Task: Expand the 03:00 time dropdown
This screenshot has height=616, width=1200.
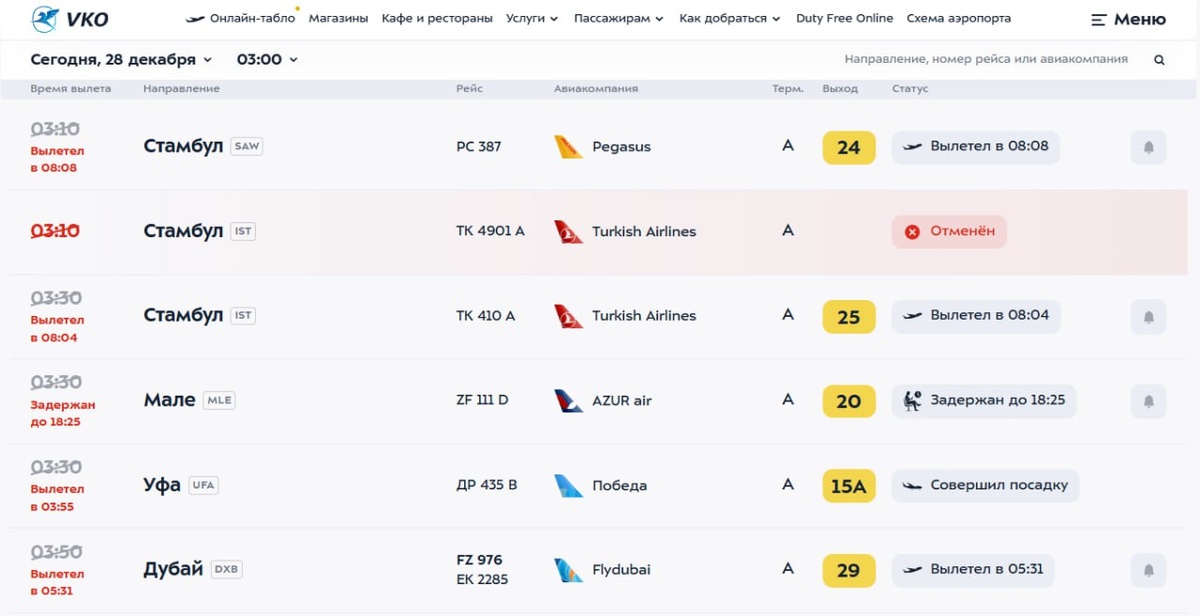Action: click(x=267, y=60)
